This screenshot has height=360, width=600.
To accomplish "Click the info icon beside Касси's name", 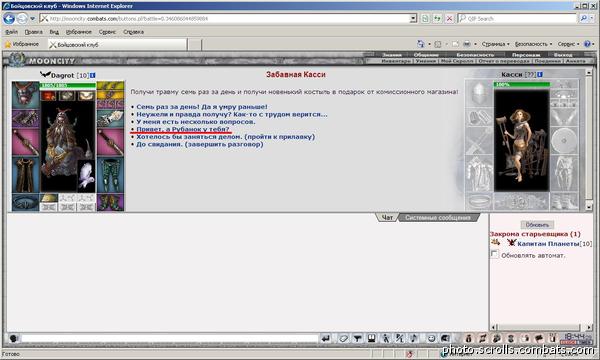I will coord(540,74).
